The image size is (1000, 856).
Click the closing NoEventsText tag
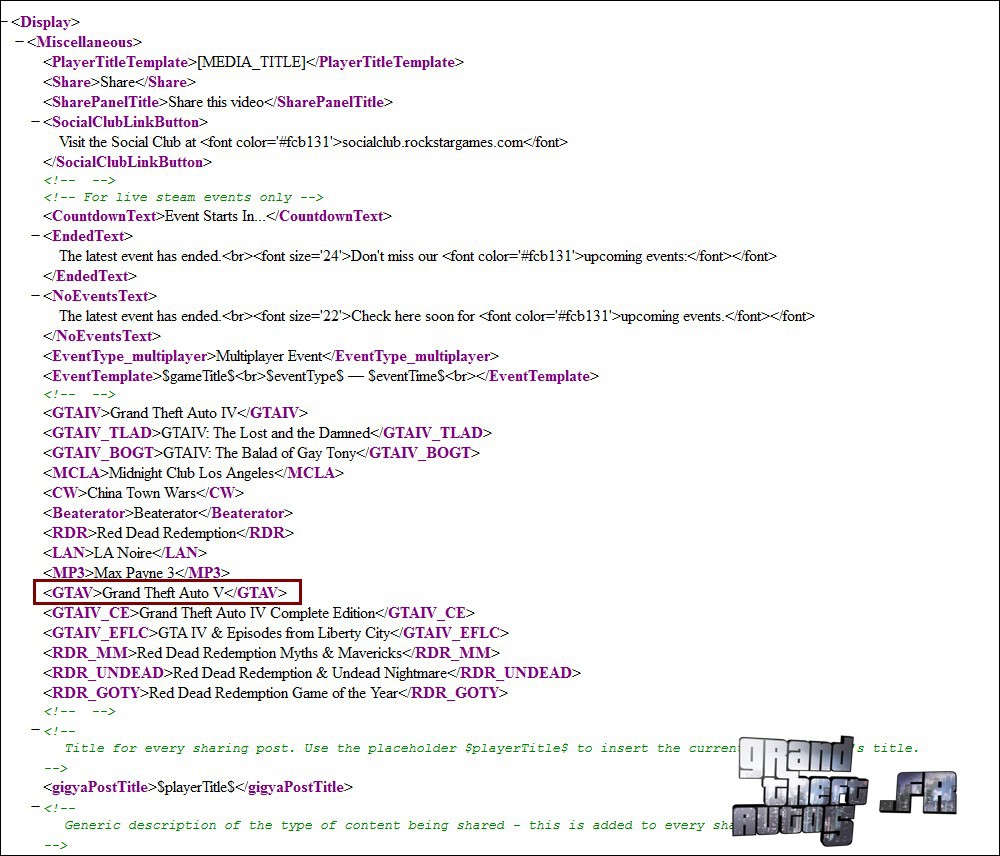(102, 336)
